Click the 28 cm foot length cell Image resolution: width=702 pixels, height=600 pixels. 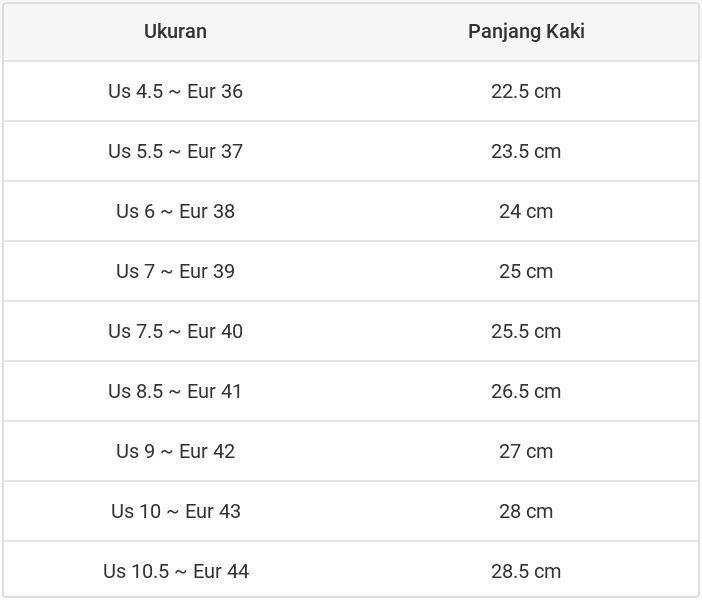(526, 511)
